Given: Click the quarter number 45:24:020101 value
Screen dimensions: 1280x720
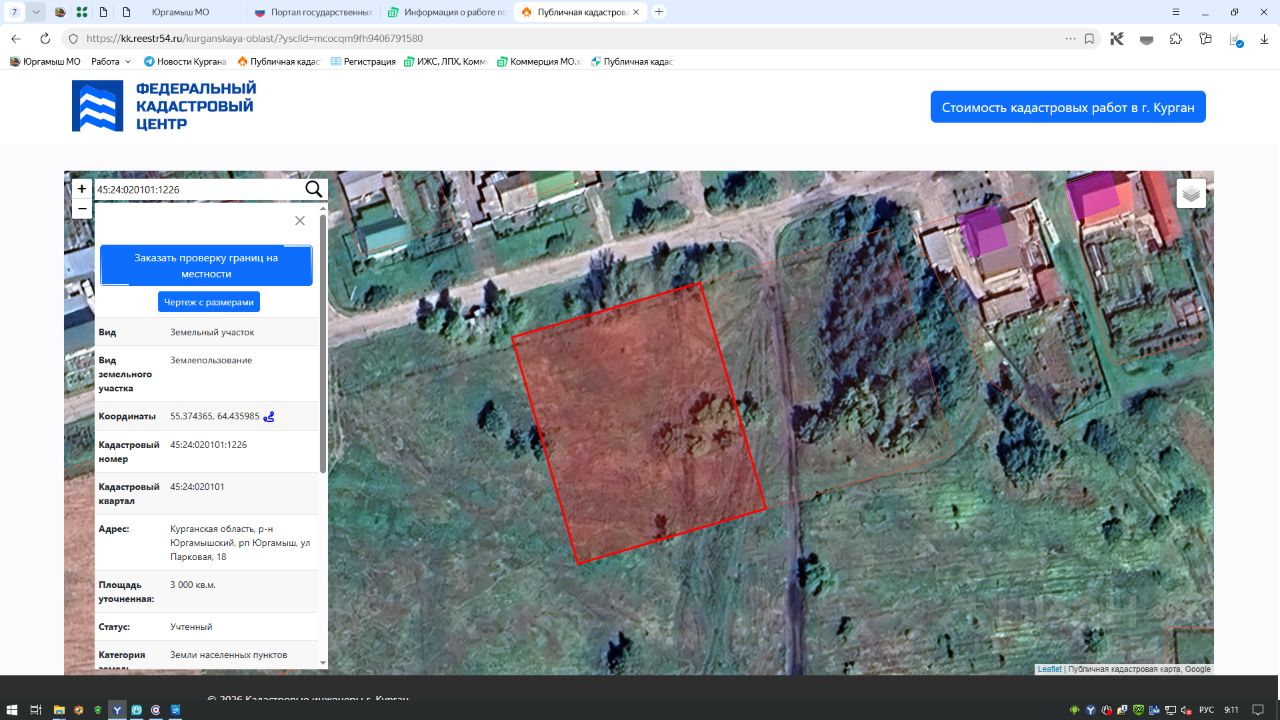Looking at the screenshot, I should click(x=197, y=487).
